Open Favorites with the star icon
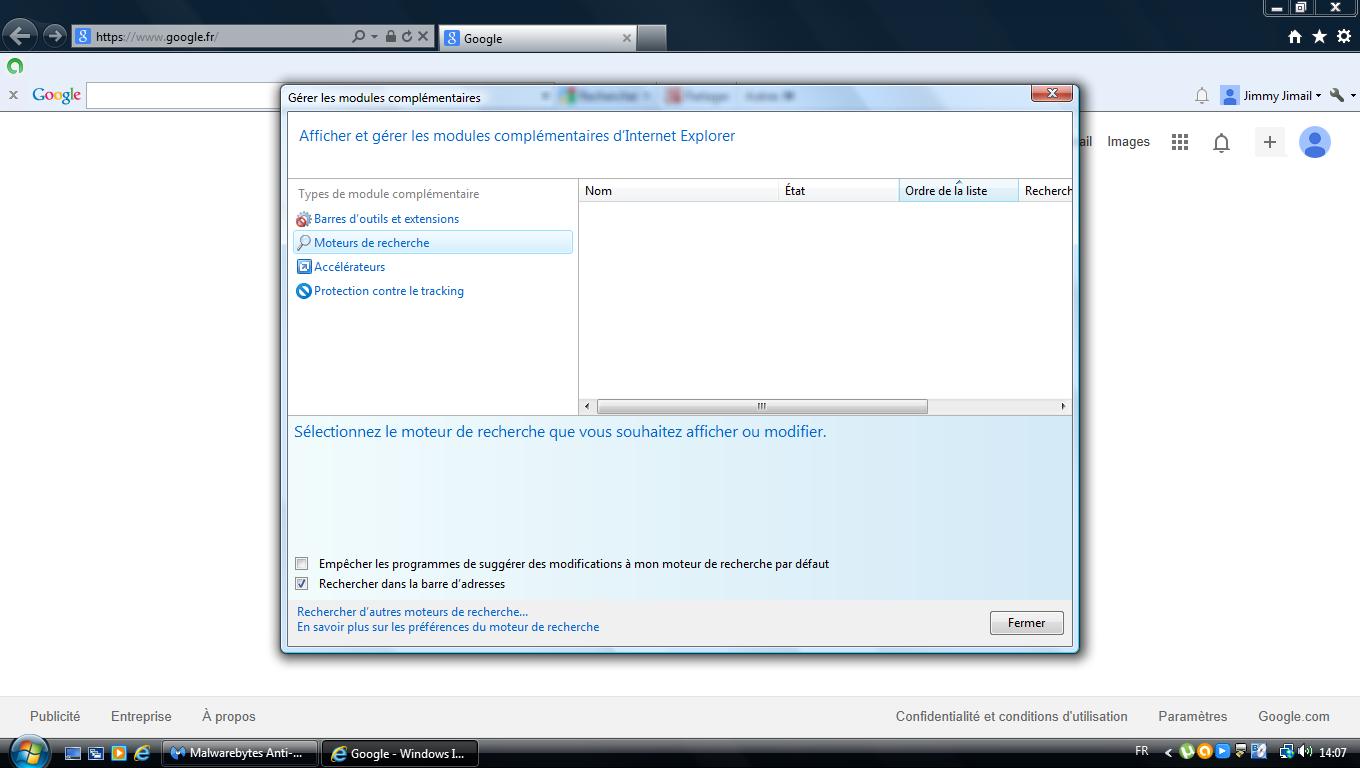This screenshot has height=768, width=1360. [1319, 37]
